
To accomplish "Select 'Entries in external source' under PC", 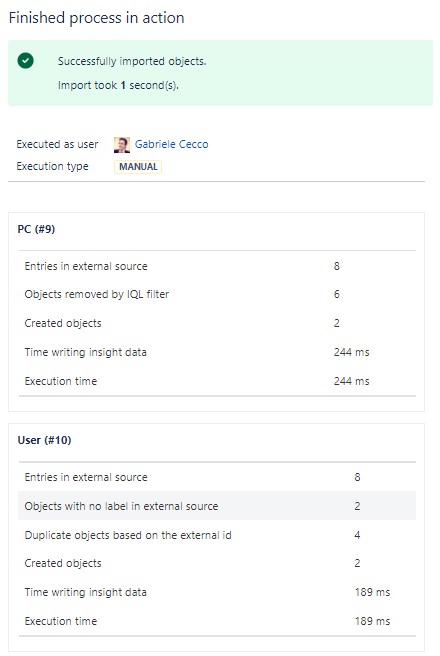I will click(217, 266).
